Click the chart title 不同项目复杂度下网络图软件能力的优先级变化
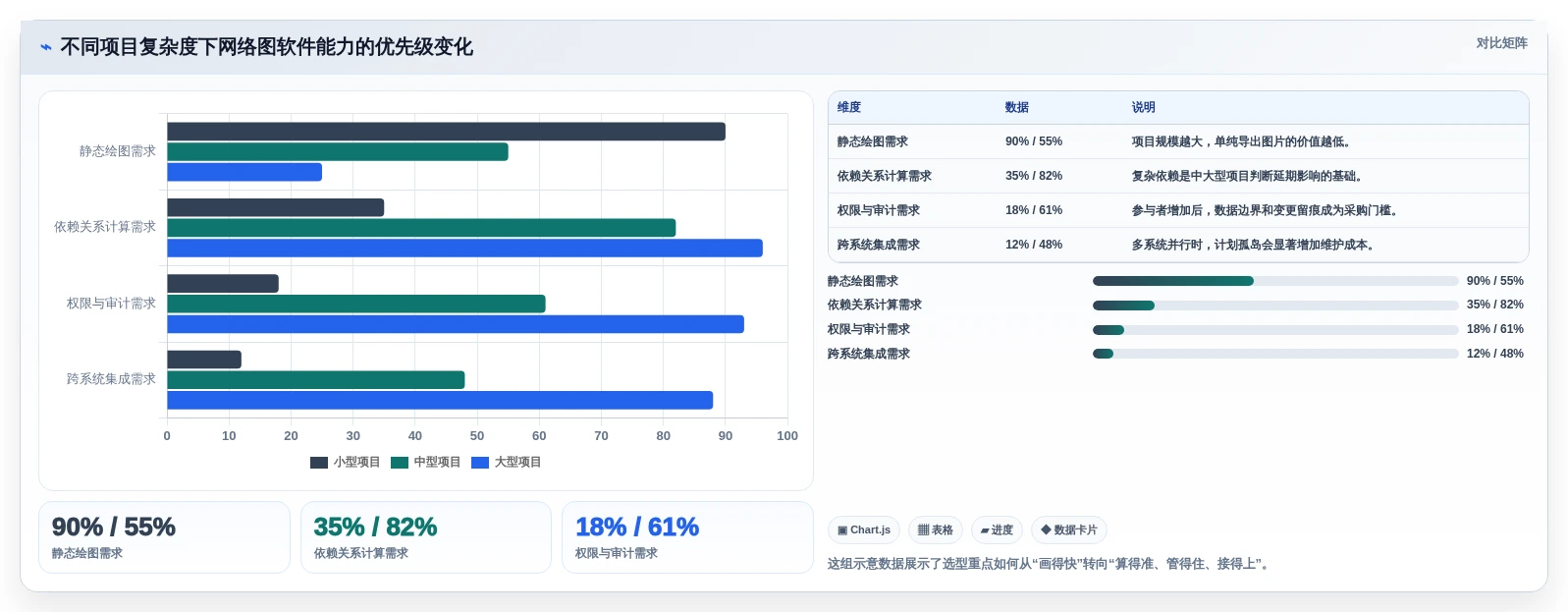1568x612 pixels. (x=267, y=47)
